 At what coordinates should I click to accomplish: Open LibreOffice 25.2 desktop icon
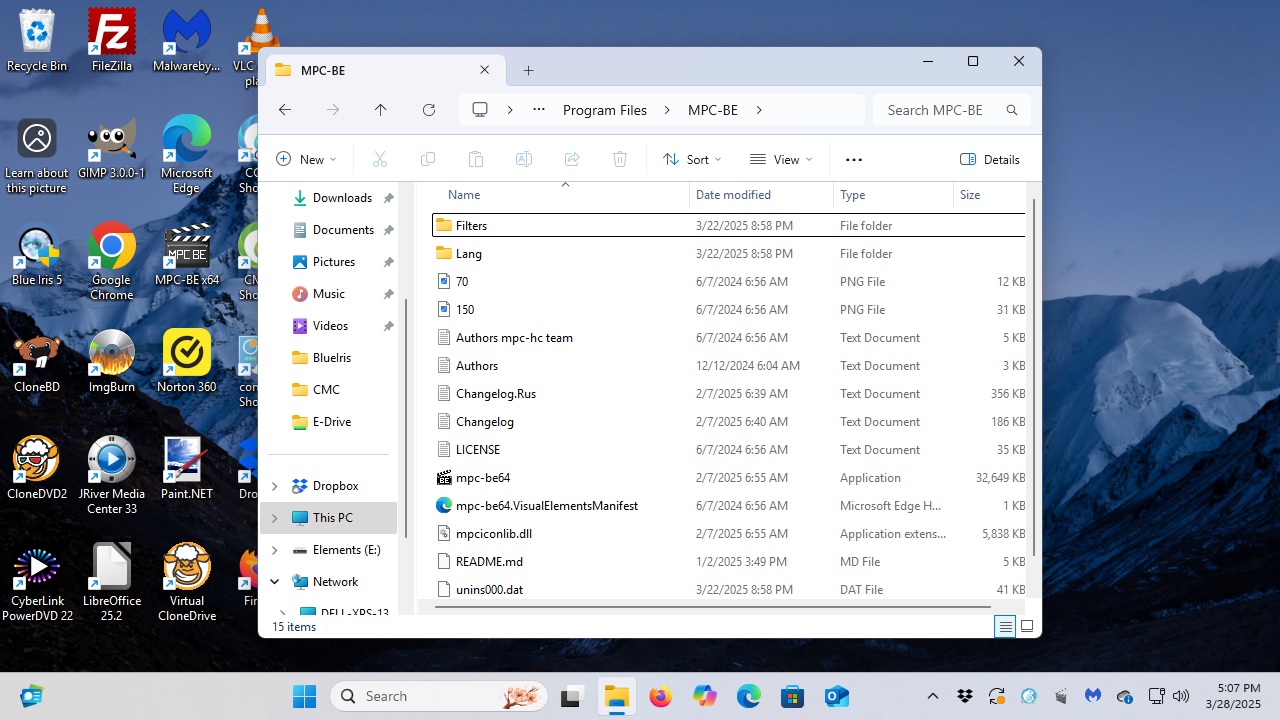(112, 583)
